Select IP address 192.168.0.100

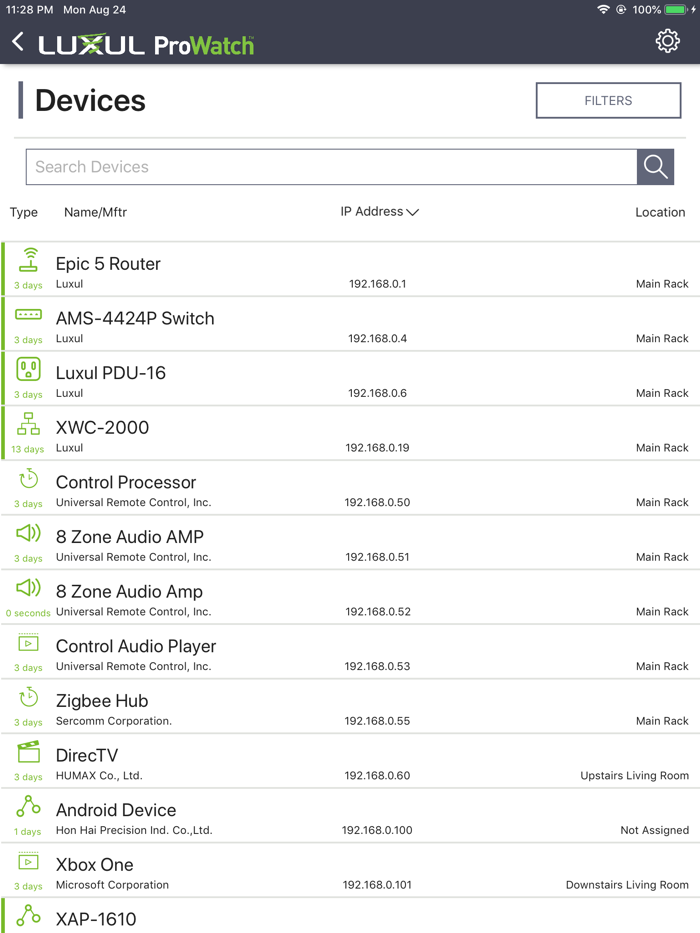point(377,831)
